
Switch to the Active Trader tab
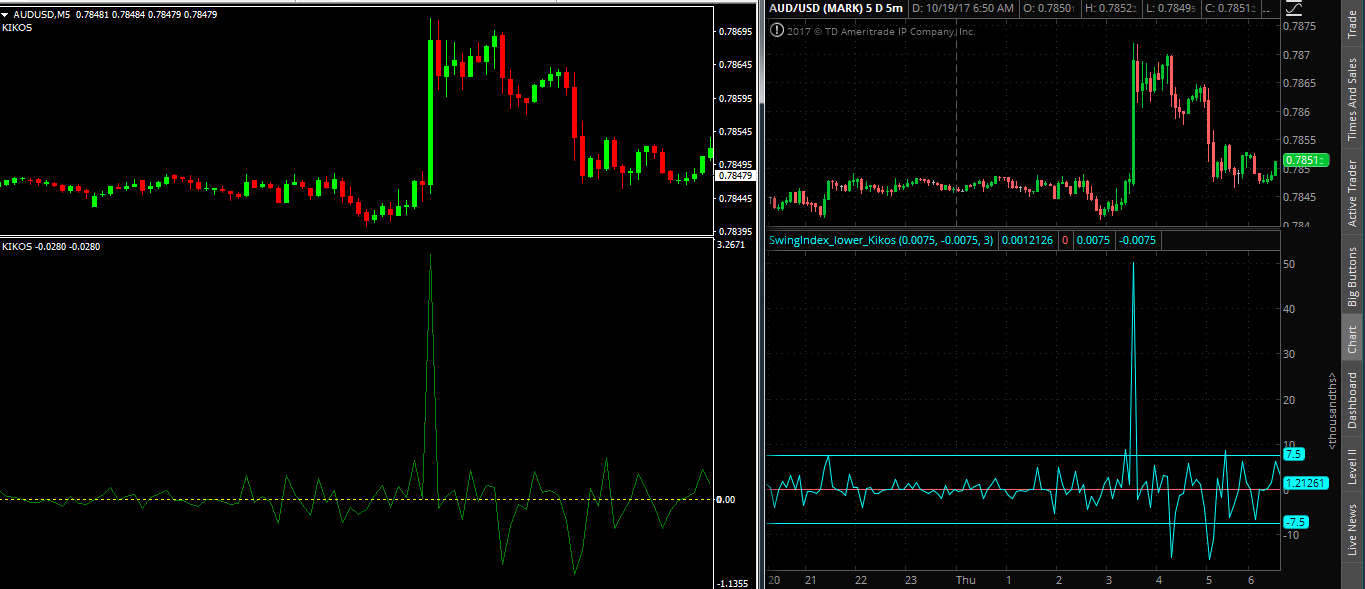[1352, 192]
